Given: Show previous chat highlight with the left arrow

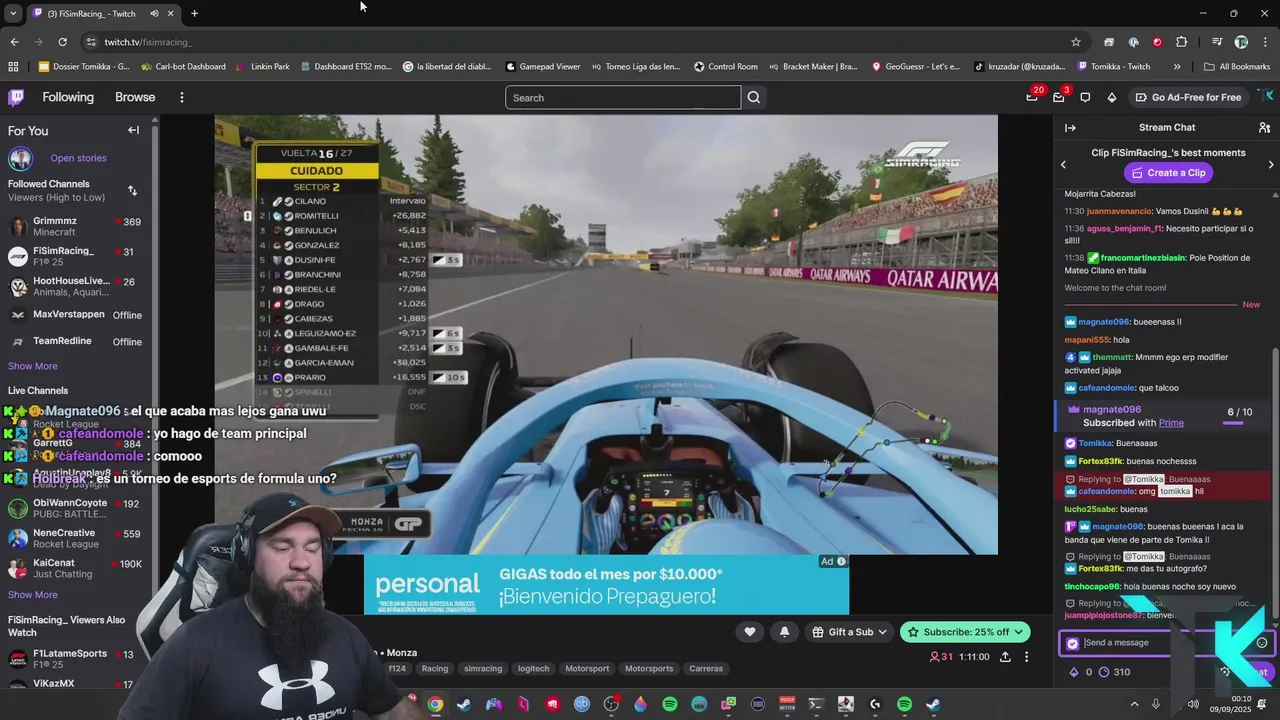Looking at the screenshot, I should click(1063, 164).
